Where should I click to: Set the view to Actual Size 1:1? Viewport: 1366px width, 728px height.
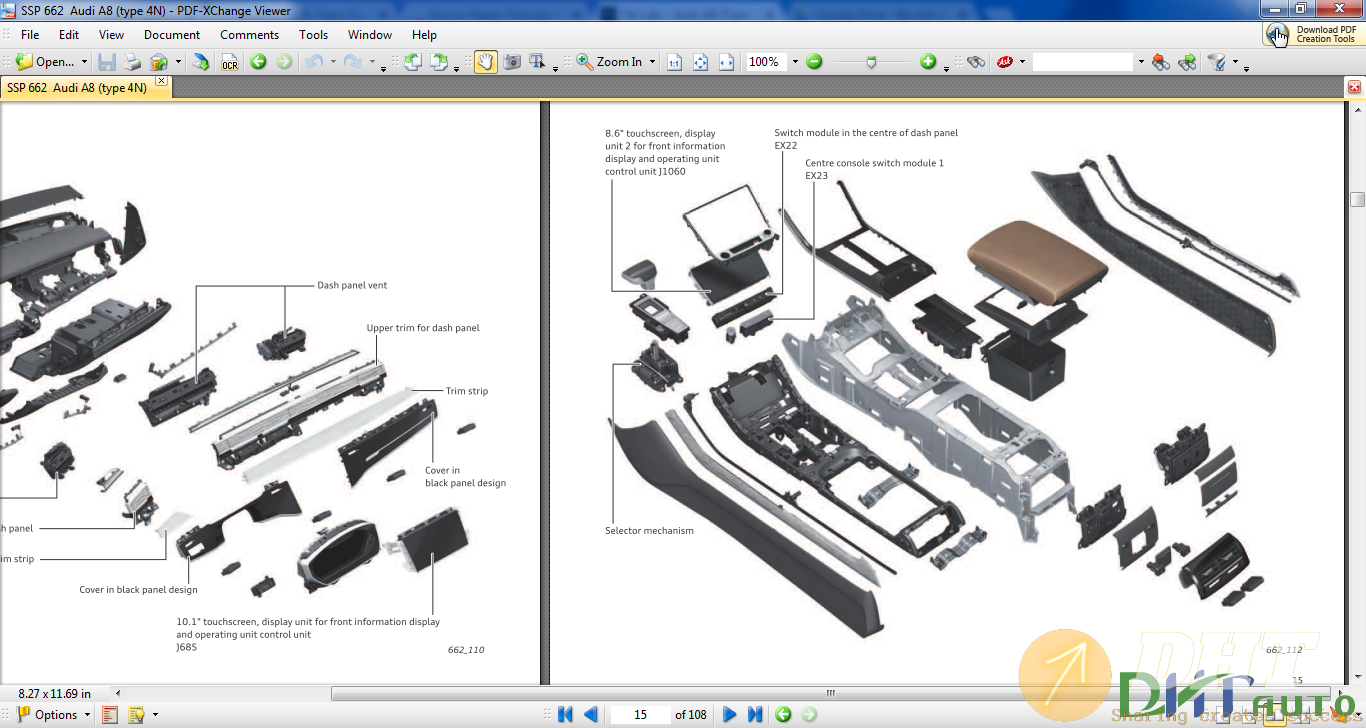(x=674, y=62)
